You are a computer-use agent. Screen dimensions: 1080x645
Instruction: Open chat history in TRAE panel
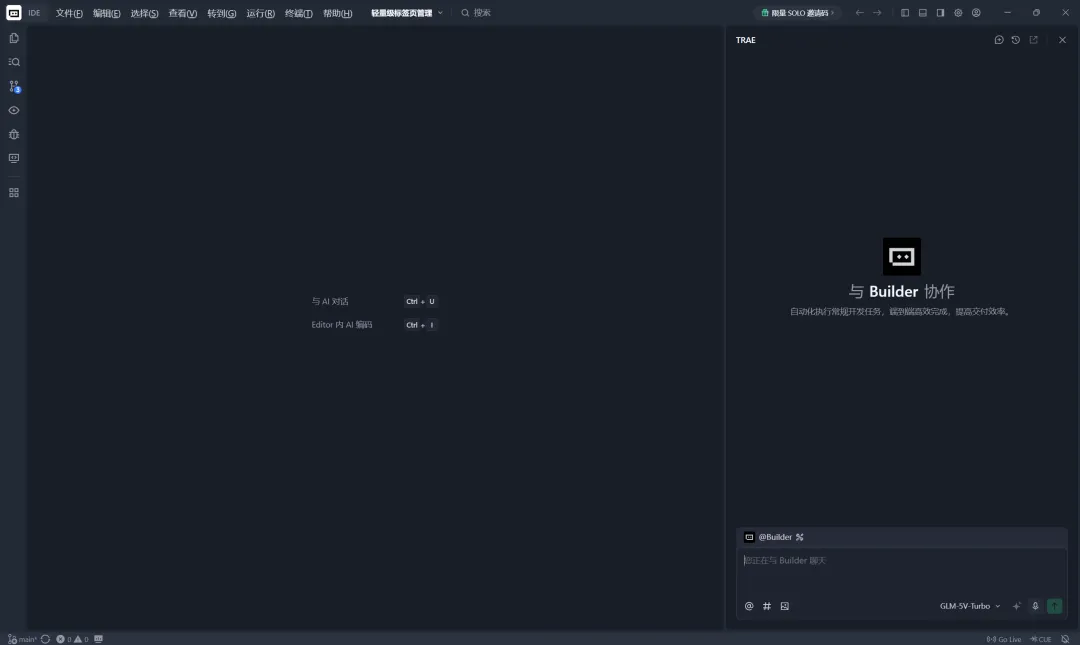pyautogui.click(x=1015, y=40)
